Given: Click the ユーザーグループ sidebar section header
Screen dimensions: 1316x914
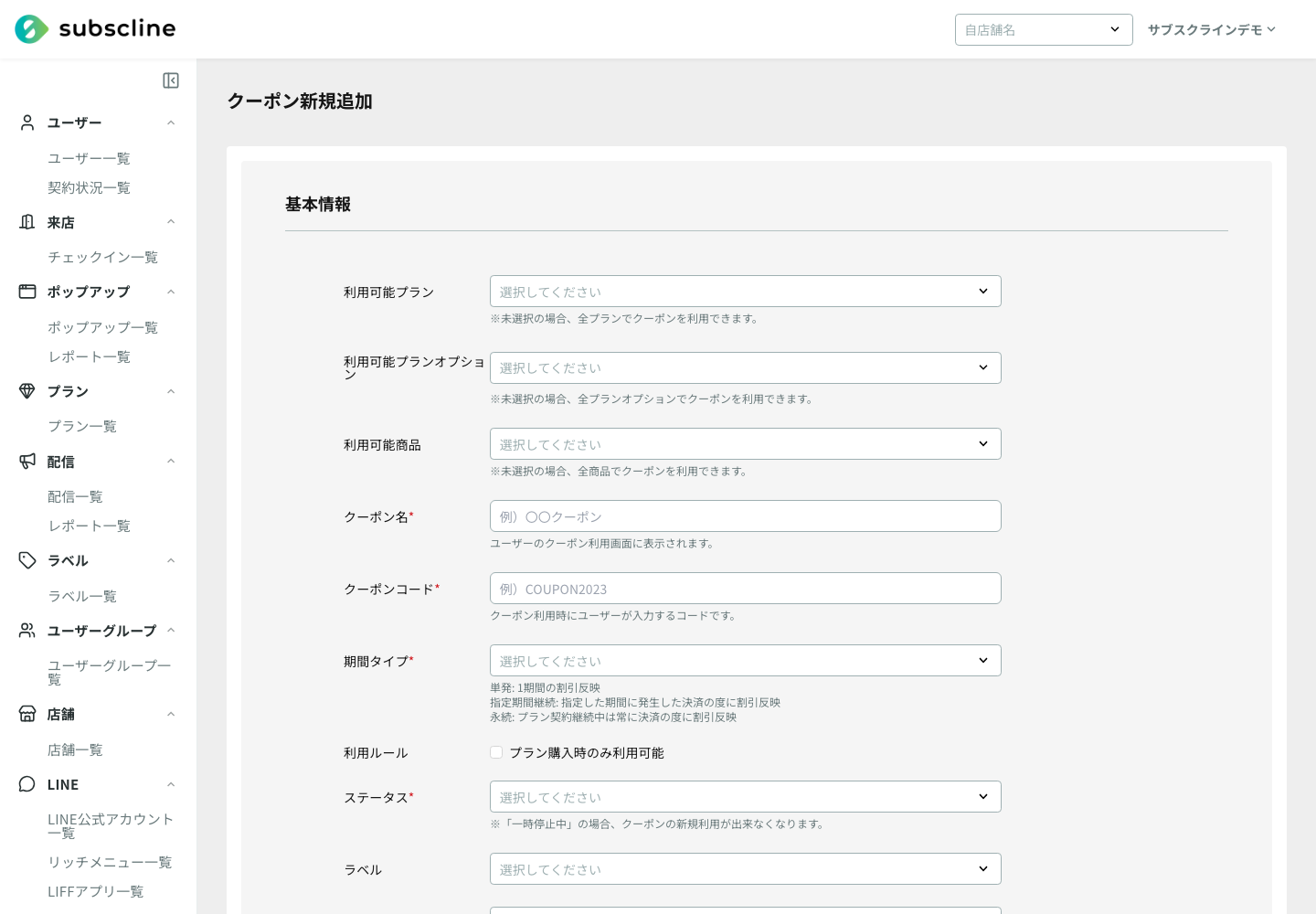Looking at the screenshot, I should pyautogui.click(x=98, y=631).
